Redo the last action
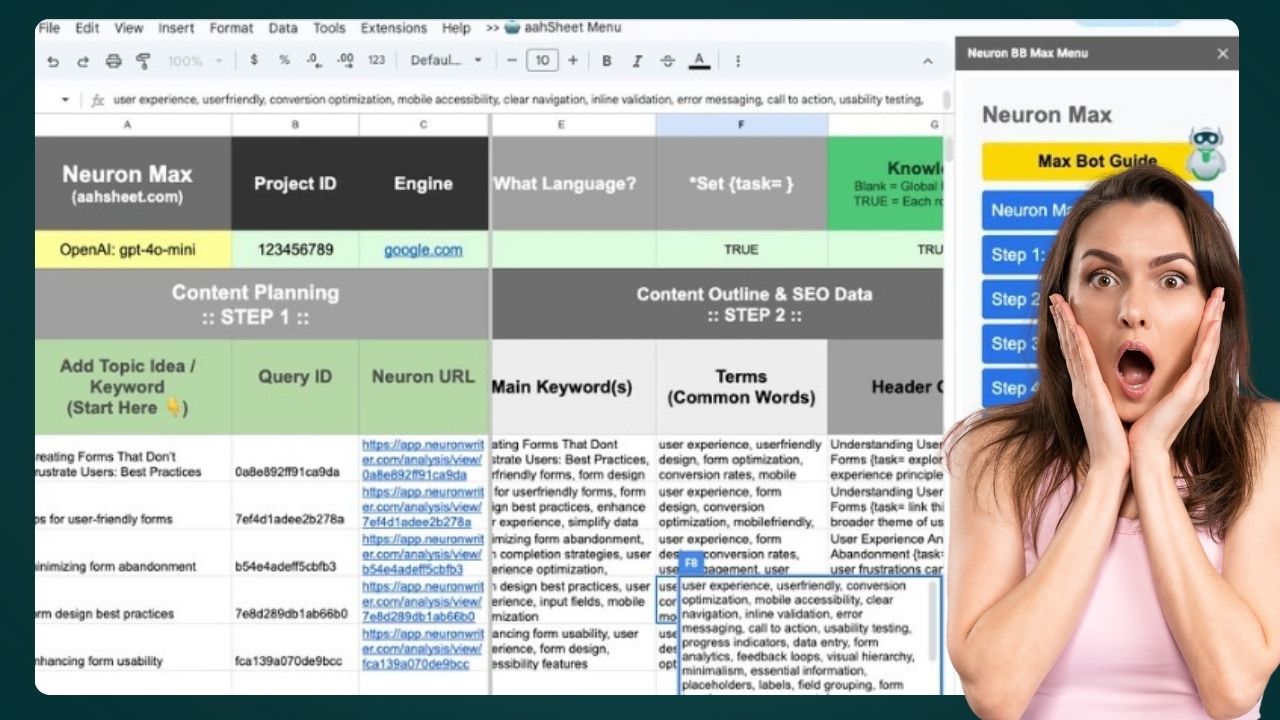Viewport: 1280px width, 720px height. click(83, 61)
